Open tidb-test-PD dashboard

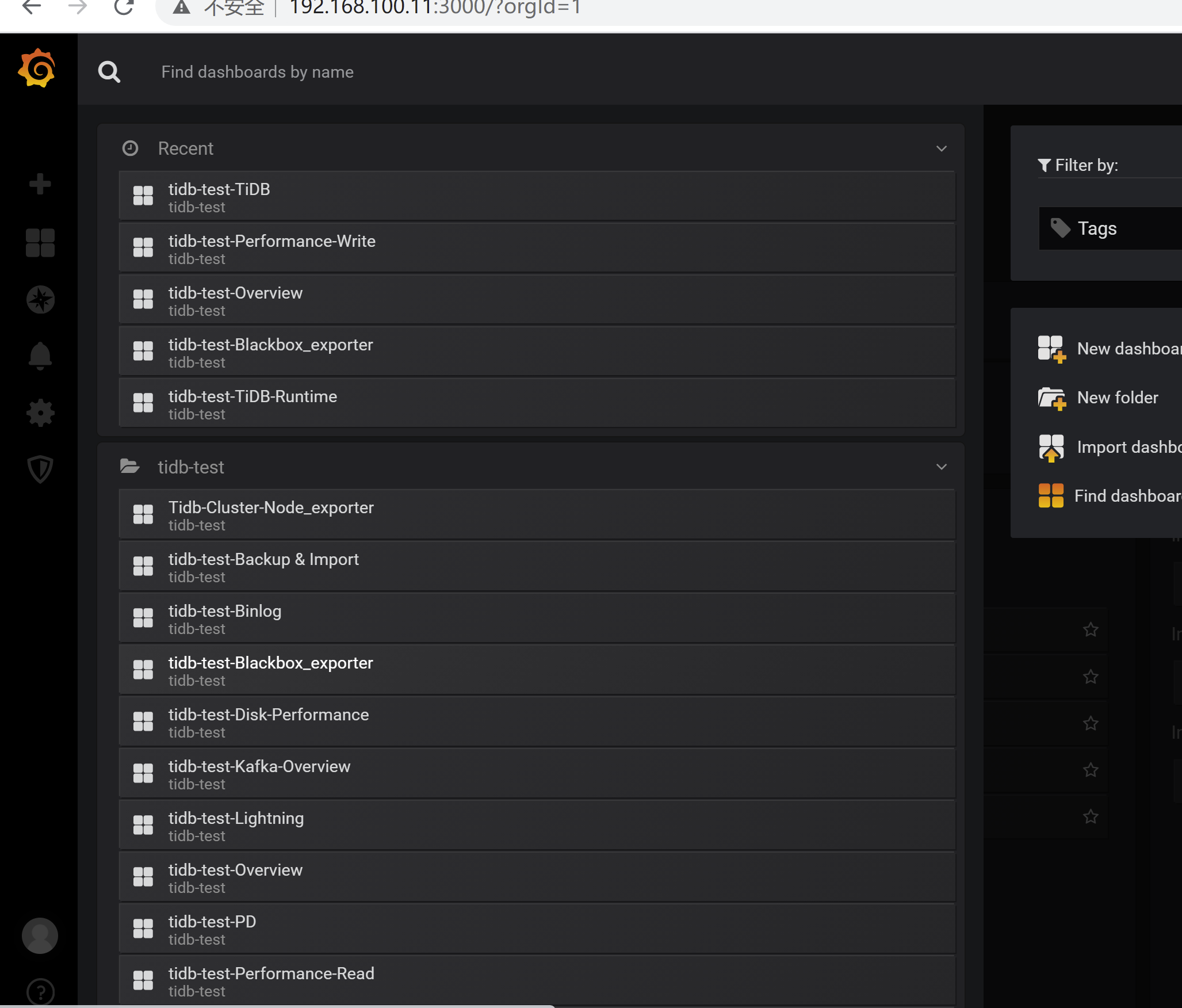point(537,928)
